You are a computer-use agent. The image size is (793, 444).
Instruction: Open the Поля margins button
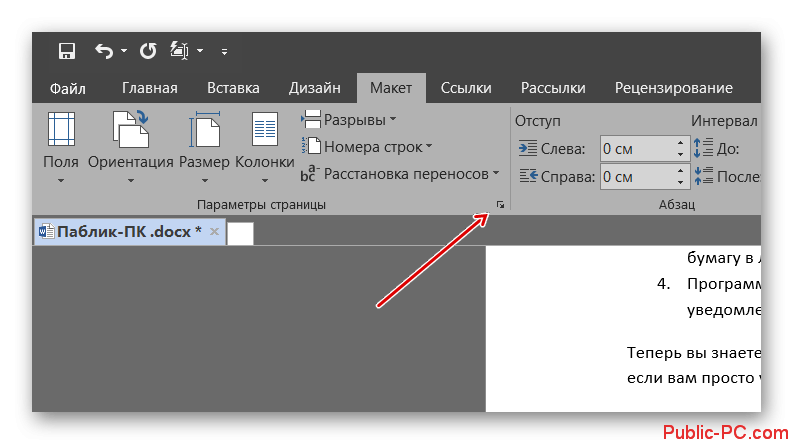point(61,147)
